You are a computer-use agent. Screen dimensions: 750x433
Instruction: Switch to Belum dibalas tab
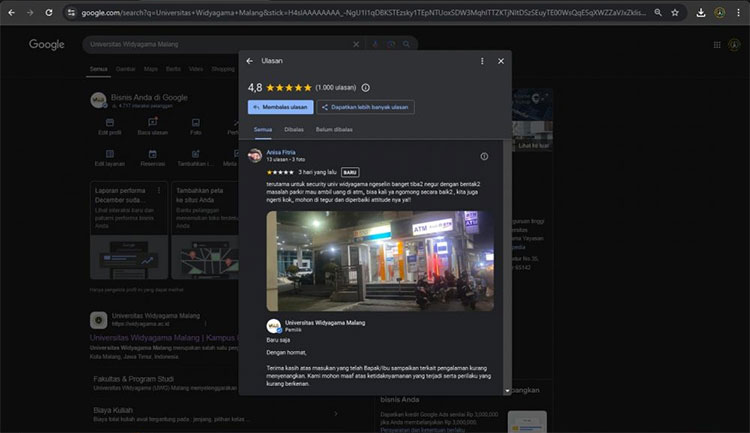click(x=334, y=130)
